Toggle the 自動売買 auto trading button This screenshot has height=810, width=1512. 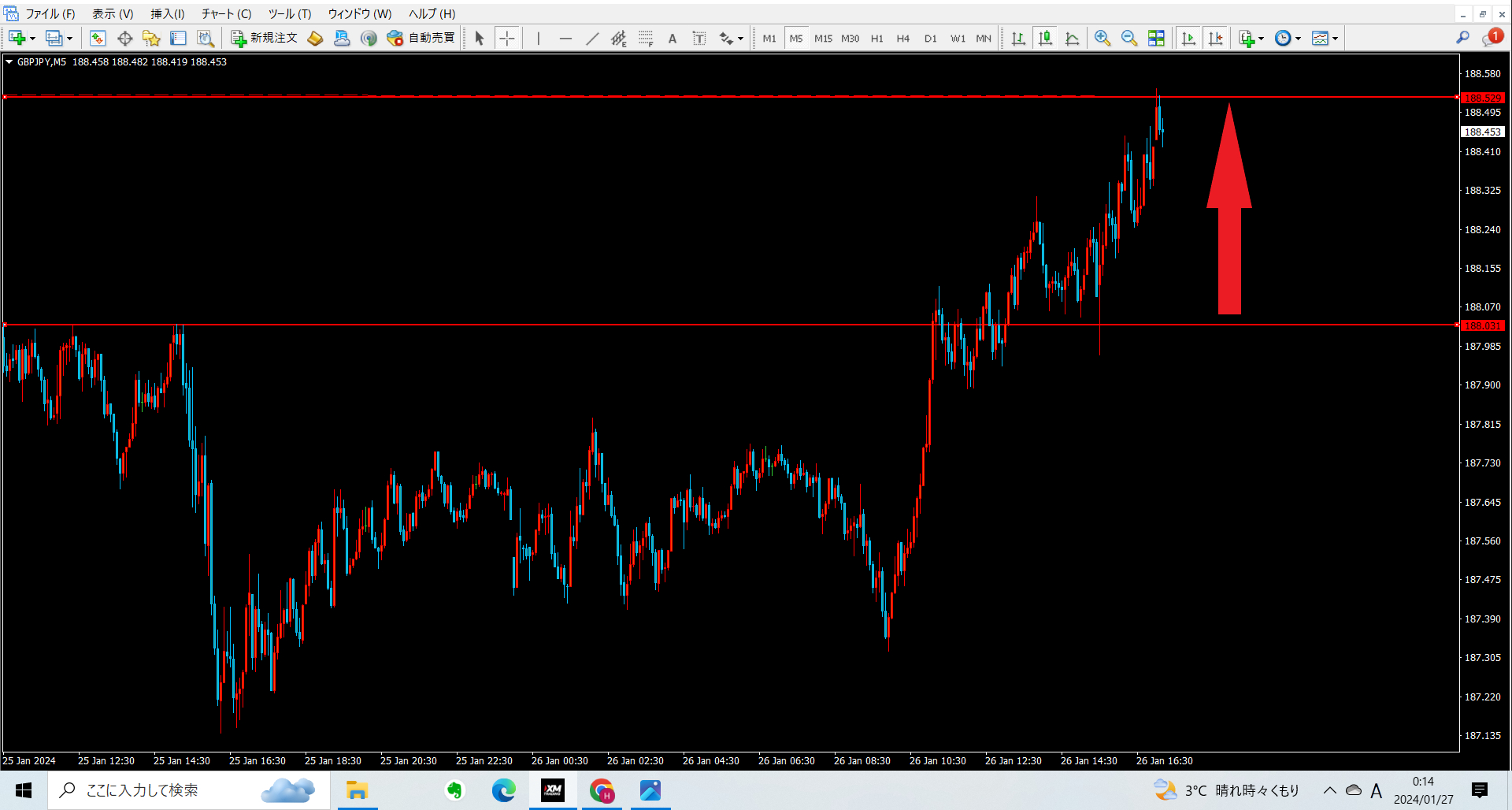coord(421,39)
